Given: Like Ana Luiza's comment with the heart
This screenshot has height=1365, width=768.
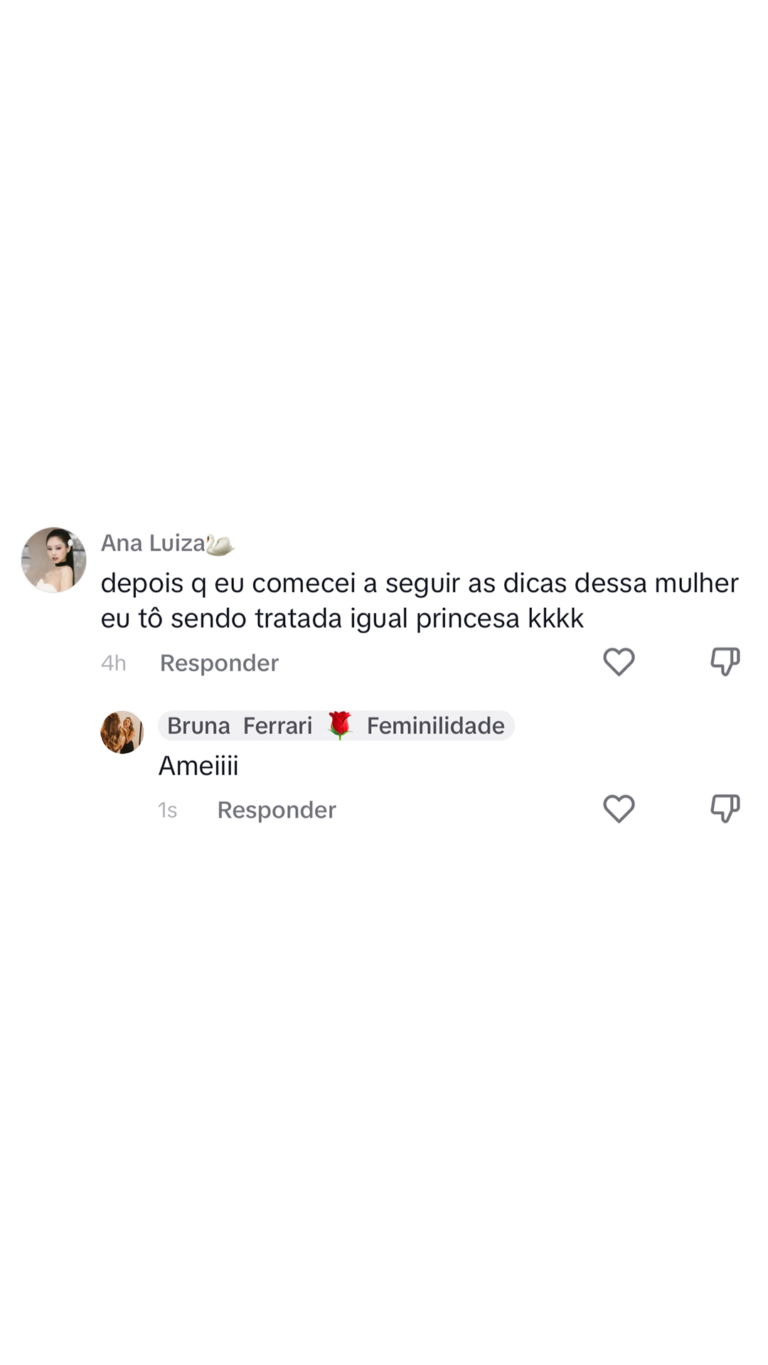Looking at the screenshot, I should 619,662.
